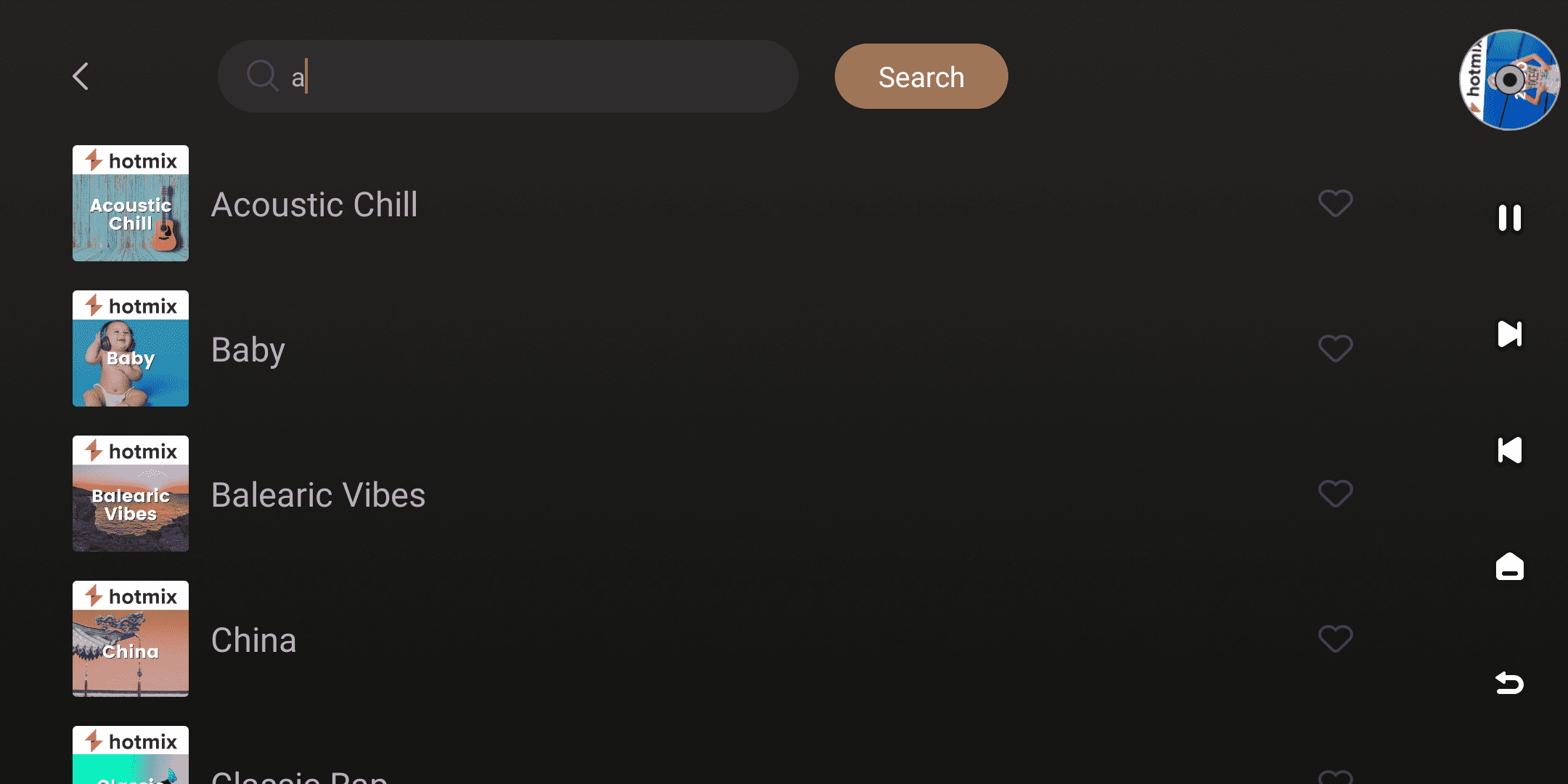Favorite the Baby station

(x=1335, y=348)
